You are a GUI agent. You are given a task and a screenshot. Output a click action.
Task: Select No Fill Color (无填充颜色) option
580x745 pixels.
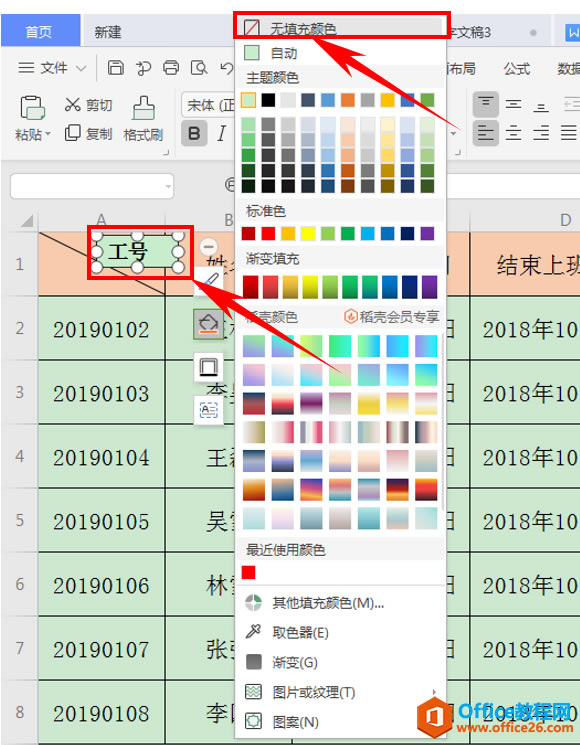[x=341, y=29]
